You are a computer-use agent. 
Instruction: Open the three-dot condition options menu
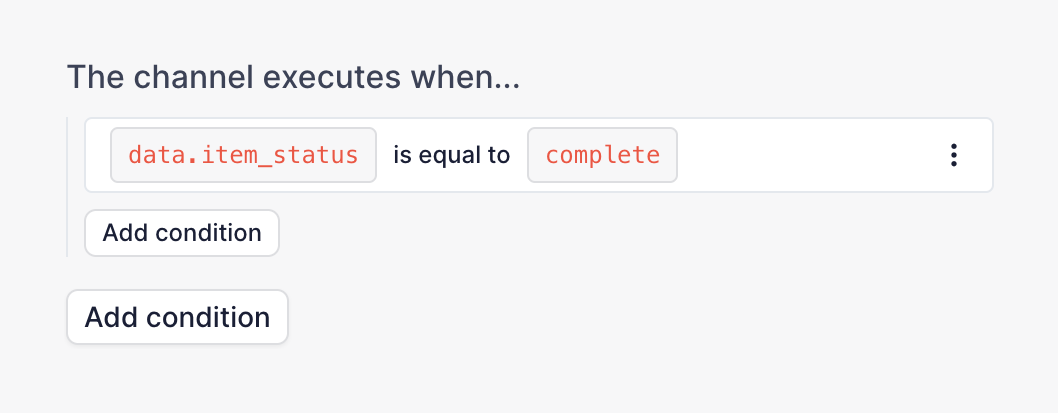[954, 155]
